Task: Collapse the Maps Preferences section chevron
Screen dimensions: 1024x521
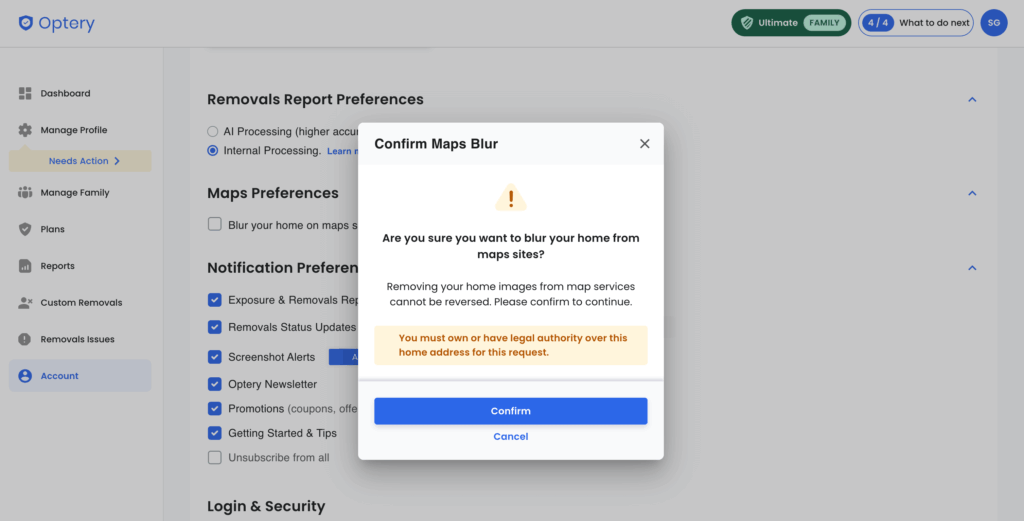Action: click(x=972, y=193)
